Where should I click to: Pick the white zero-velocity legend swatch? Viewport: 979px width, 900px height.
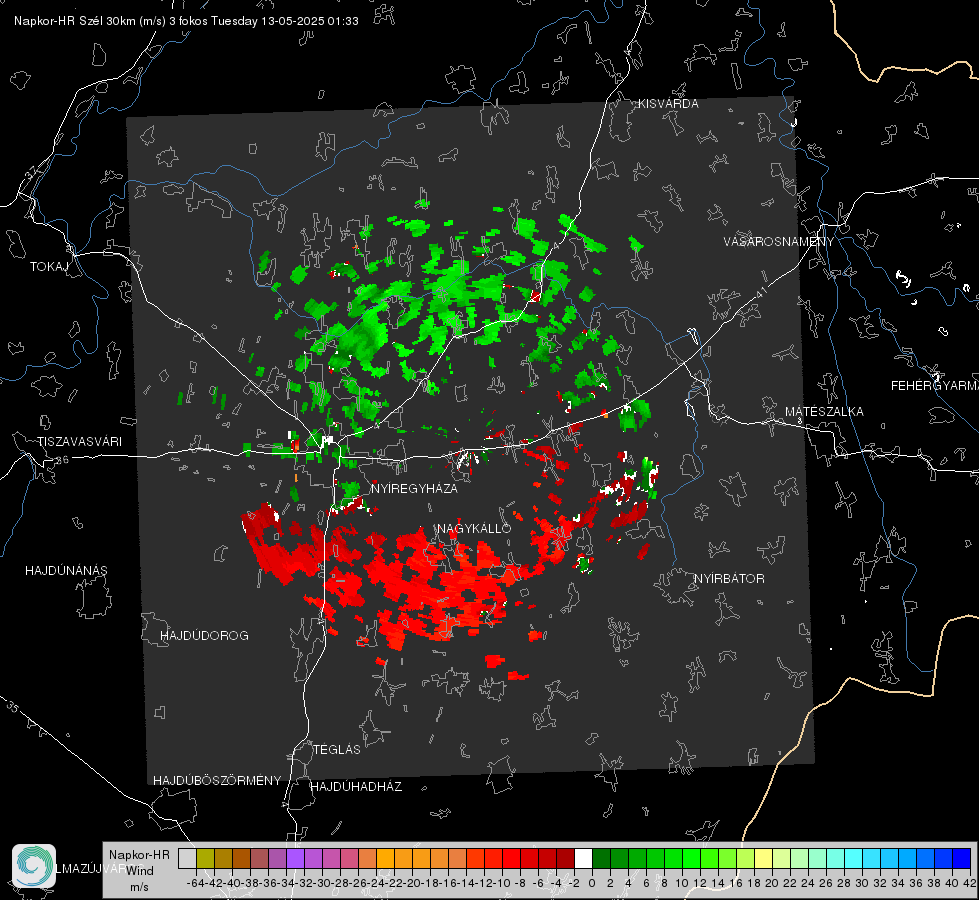(583, 858)
